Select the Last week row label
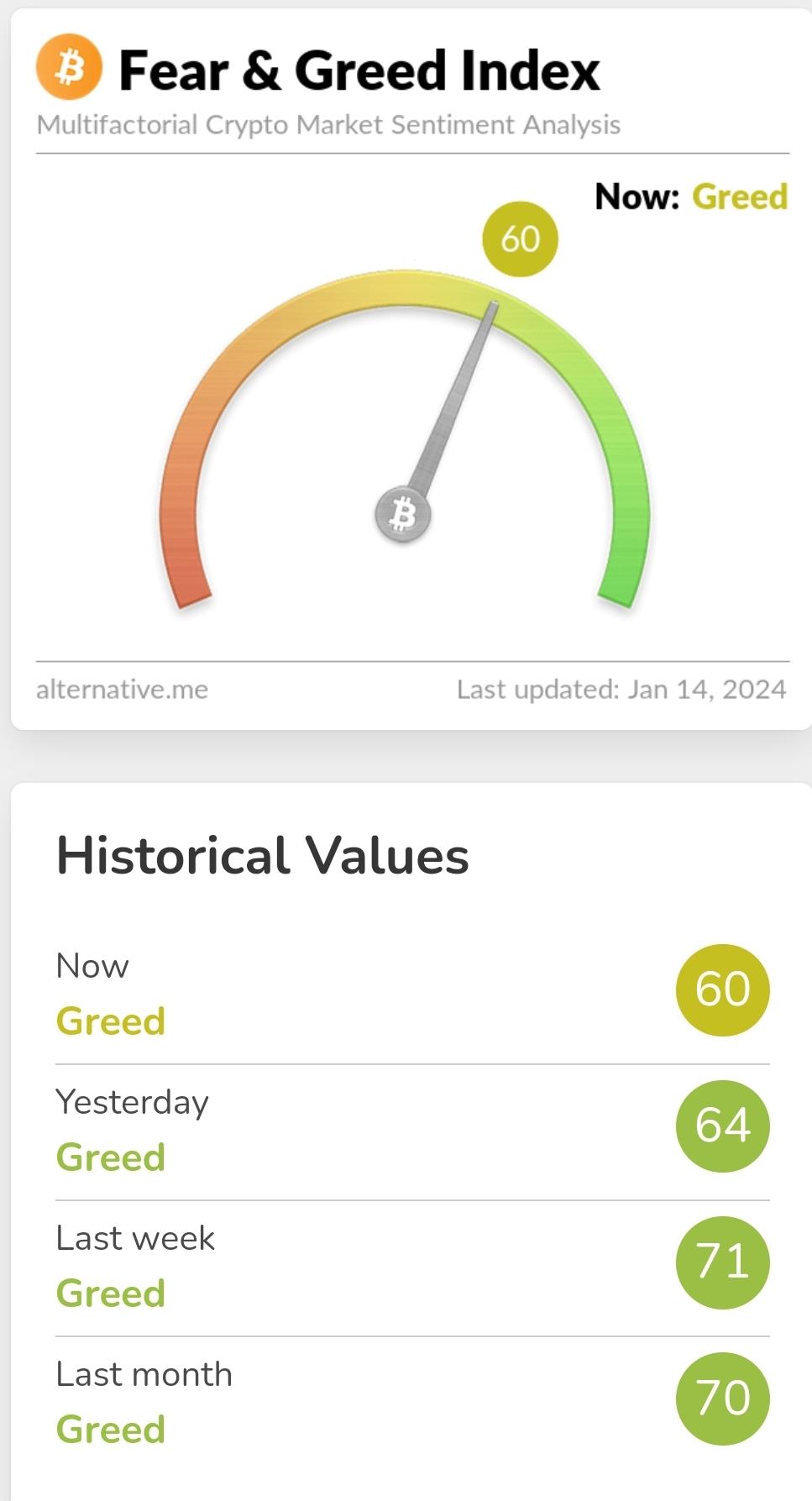This screenshot has height=1501, width=812. tap(135, 1238)
